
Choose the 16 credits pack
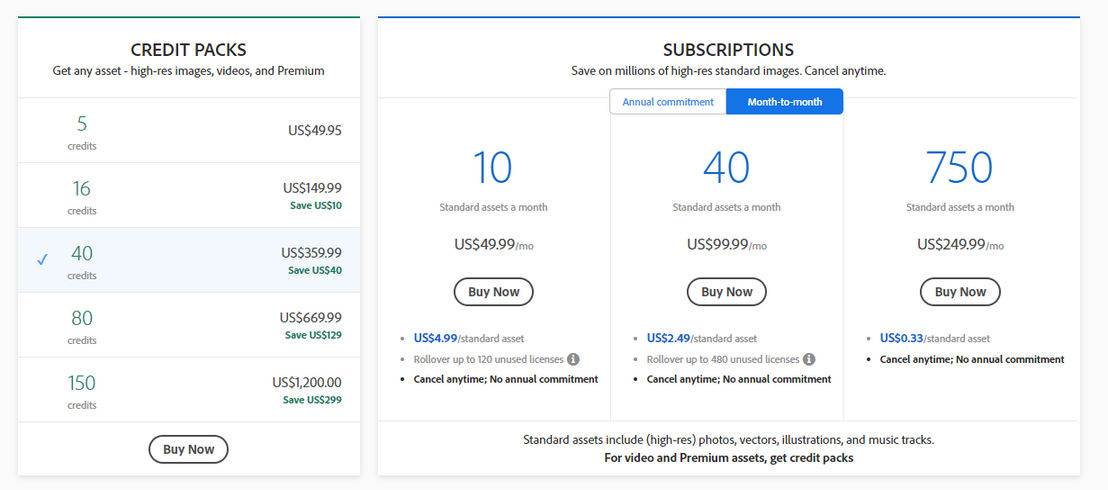click(x=189, y=195)
